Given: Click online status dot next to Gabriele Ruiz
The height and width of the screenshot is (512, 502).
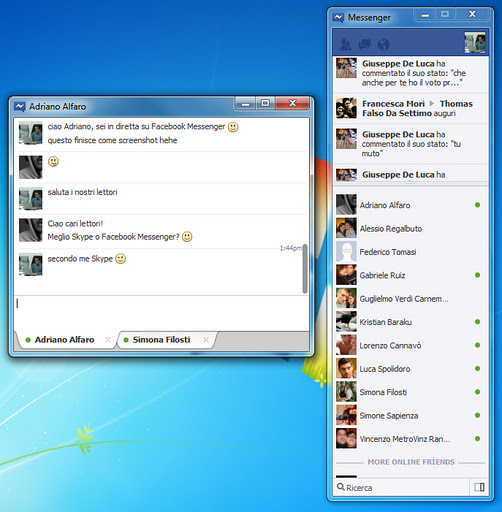Looking at the screenshot, I should pyautogui.click(x=477, y=275).
